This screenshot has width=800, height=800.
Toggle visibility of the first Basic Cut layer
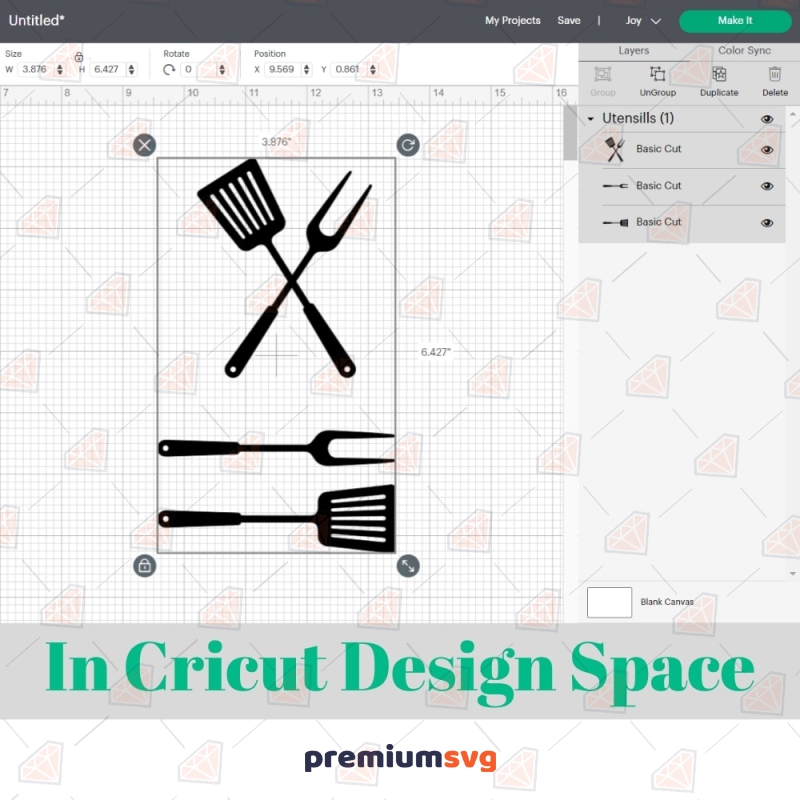click(766, 149)
